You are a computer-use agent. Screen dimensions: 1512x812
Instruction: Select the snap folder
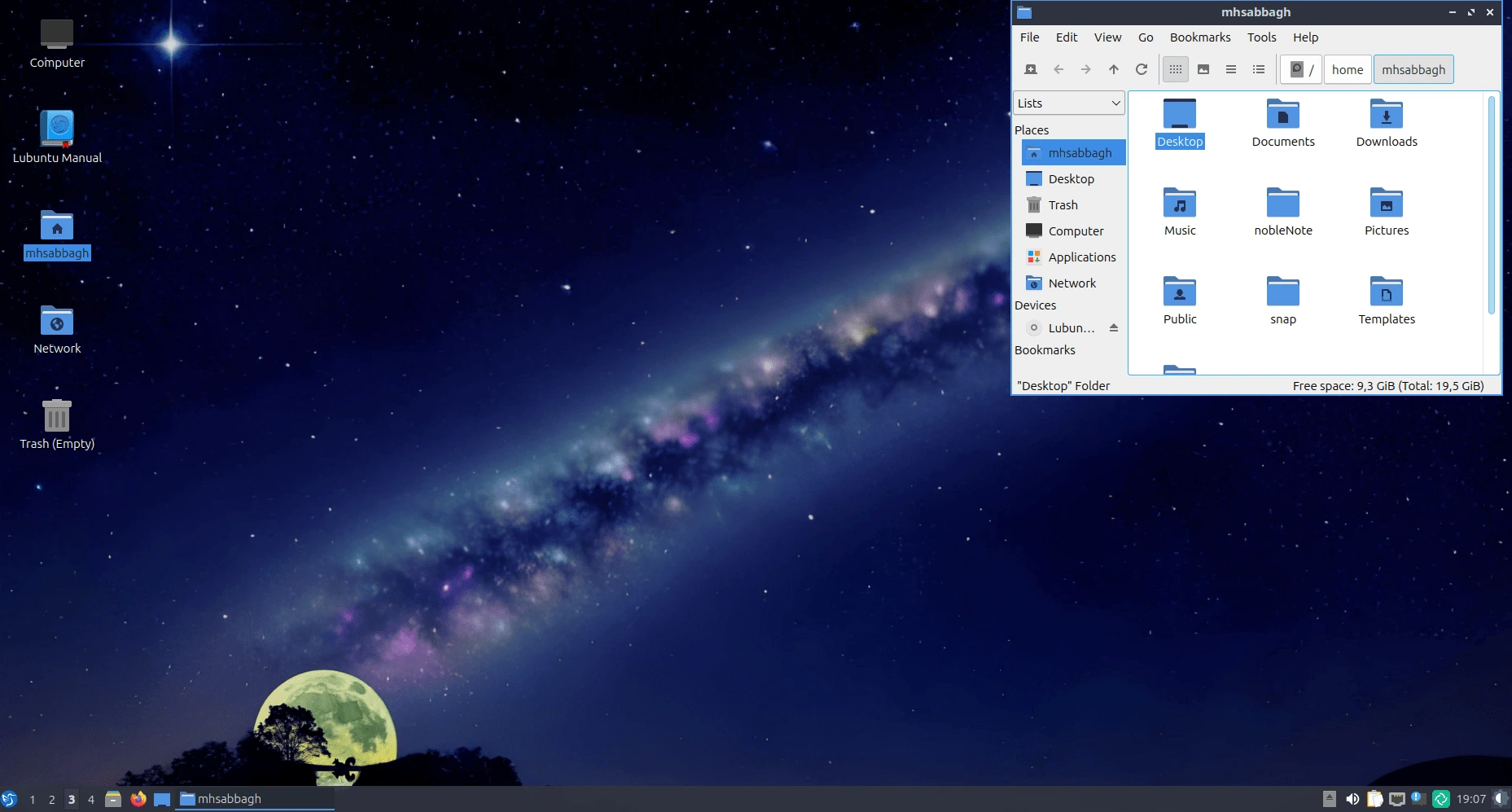coord(1283,301)
